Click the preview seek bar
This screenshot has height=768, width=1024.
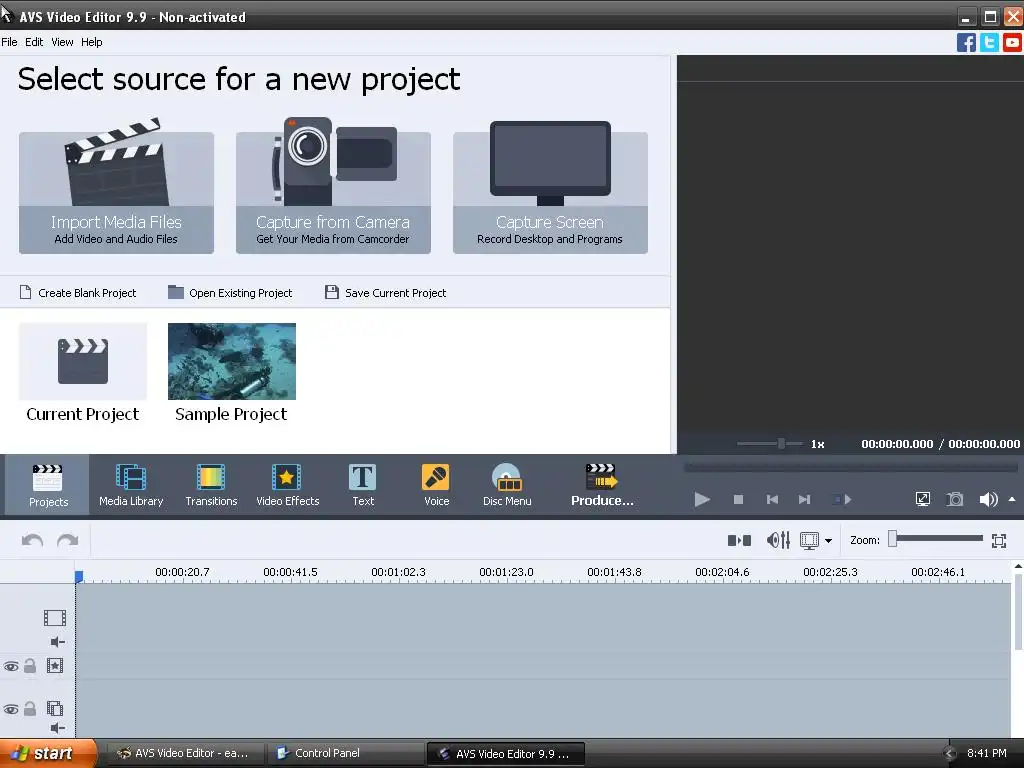850,467
